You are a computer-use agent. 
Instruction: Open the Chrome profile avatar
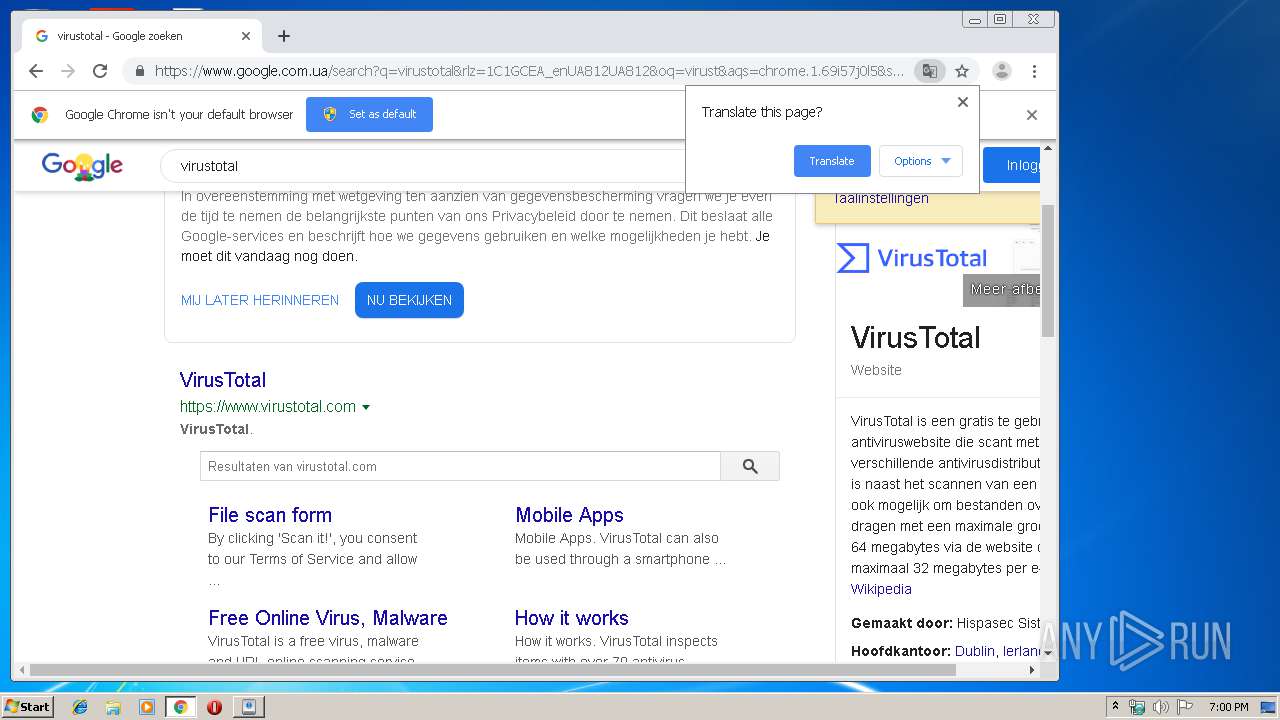coord(1002,71)
